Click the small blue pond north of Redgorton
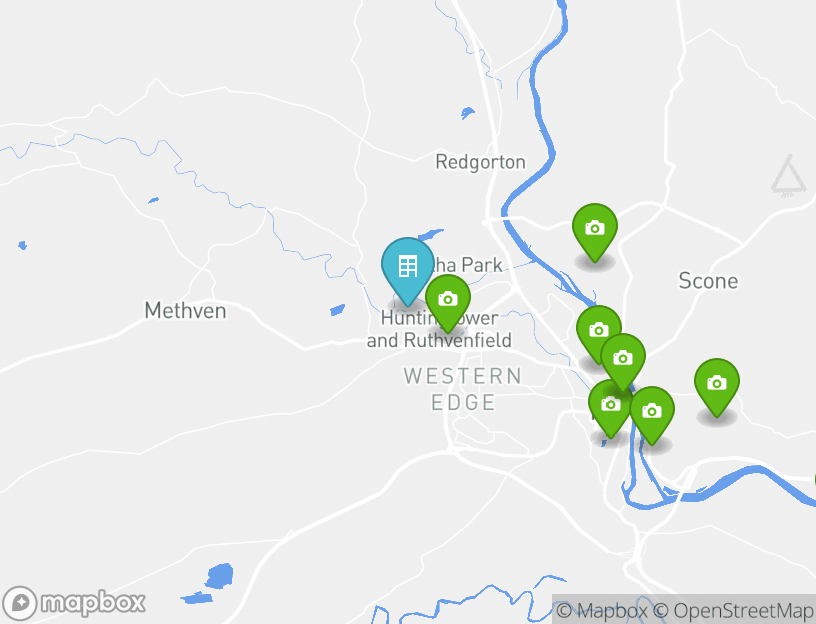This screenshot has width=816, height=624. (467, 112)
